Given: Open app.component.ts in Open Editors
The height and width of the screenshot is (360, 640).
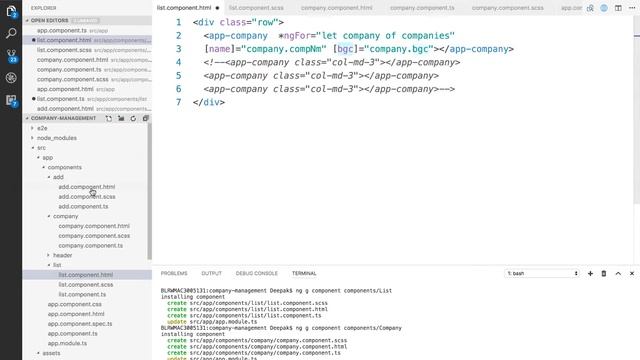Looking at the screenshot, I should pyautogui.click(x=87, y=31).
